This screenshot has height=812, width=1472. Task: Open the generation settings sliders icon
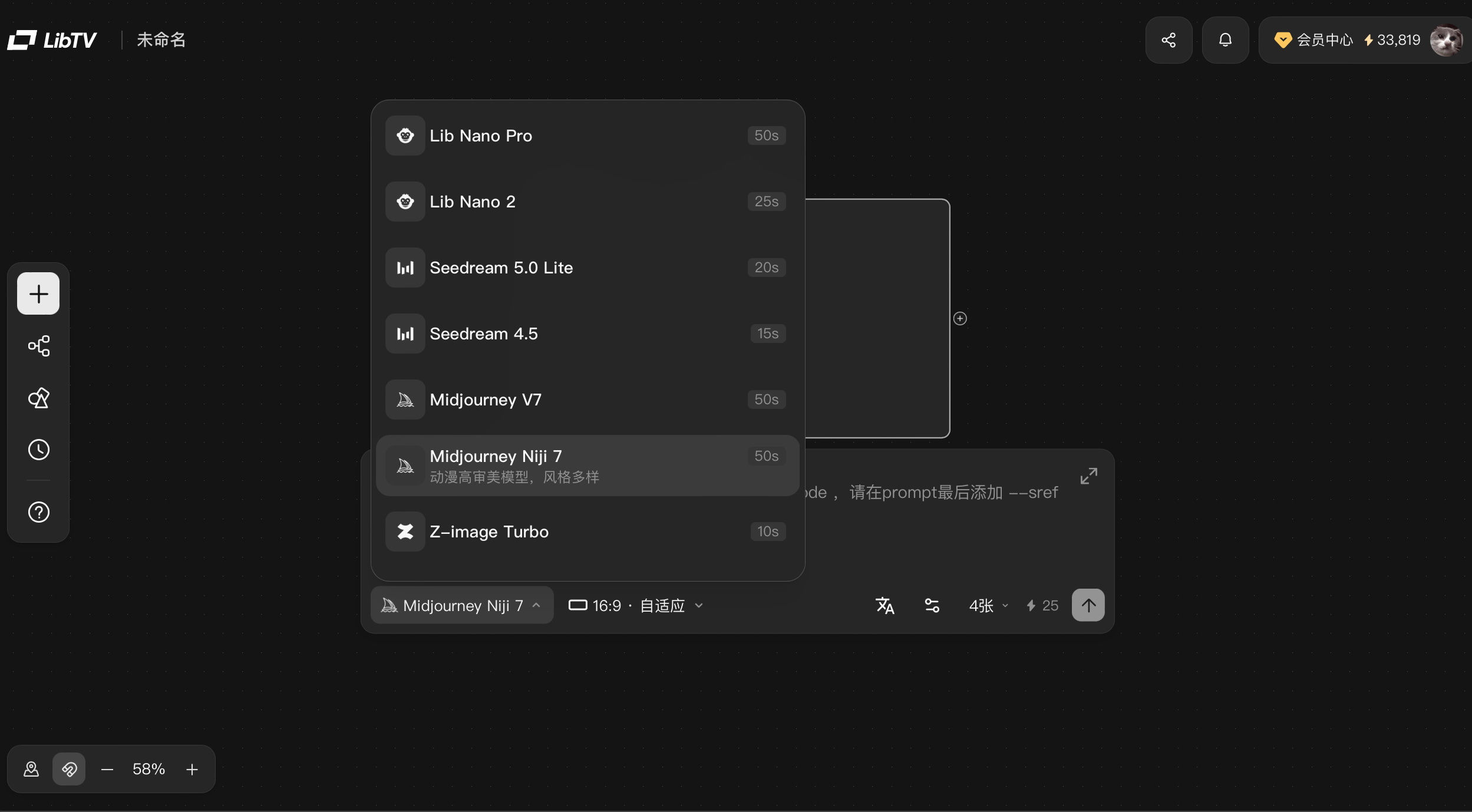(932, 605)
